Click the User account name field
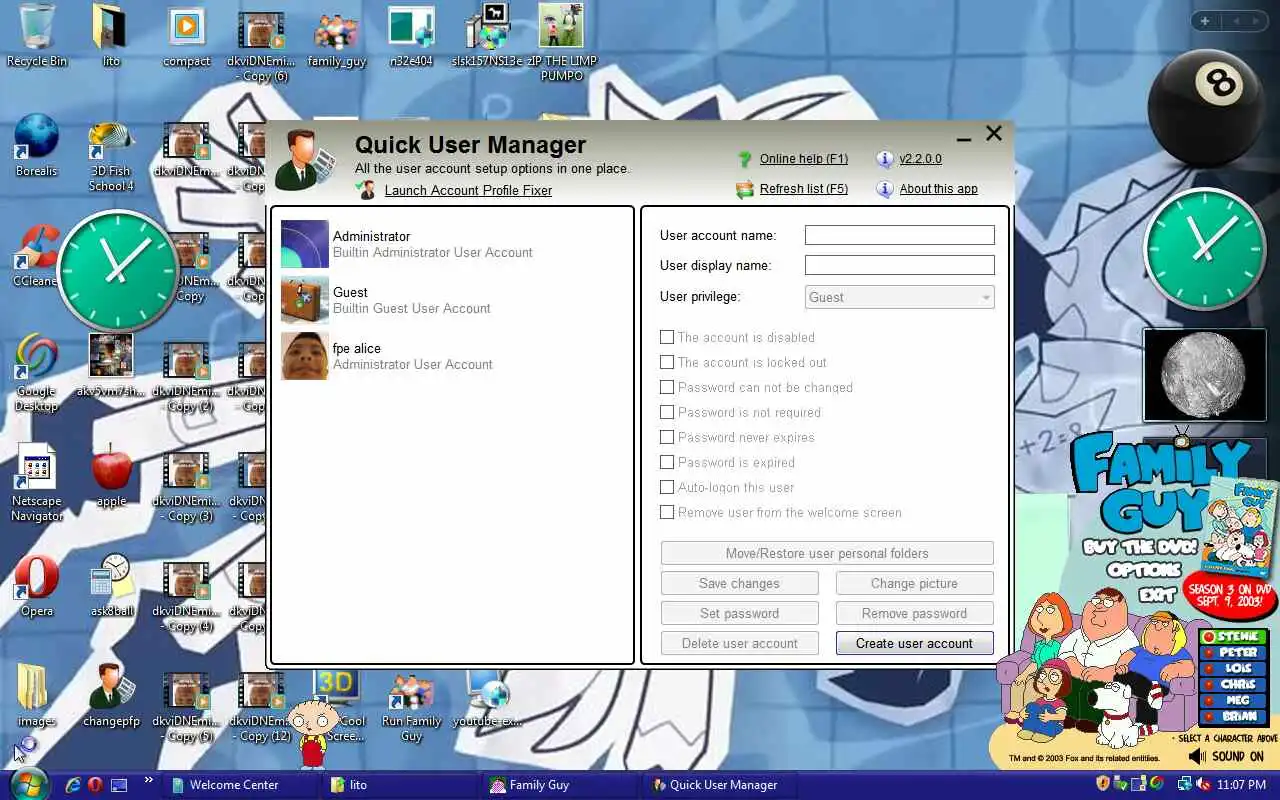Viewport: 1280px width, 800px height. [900, 235]
